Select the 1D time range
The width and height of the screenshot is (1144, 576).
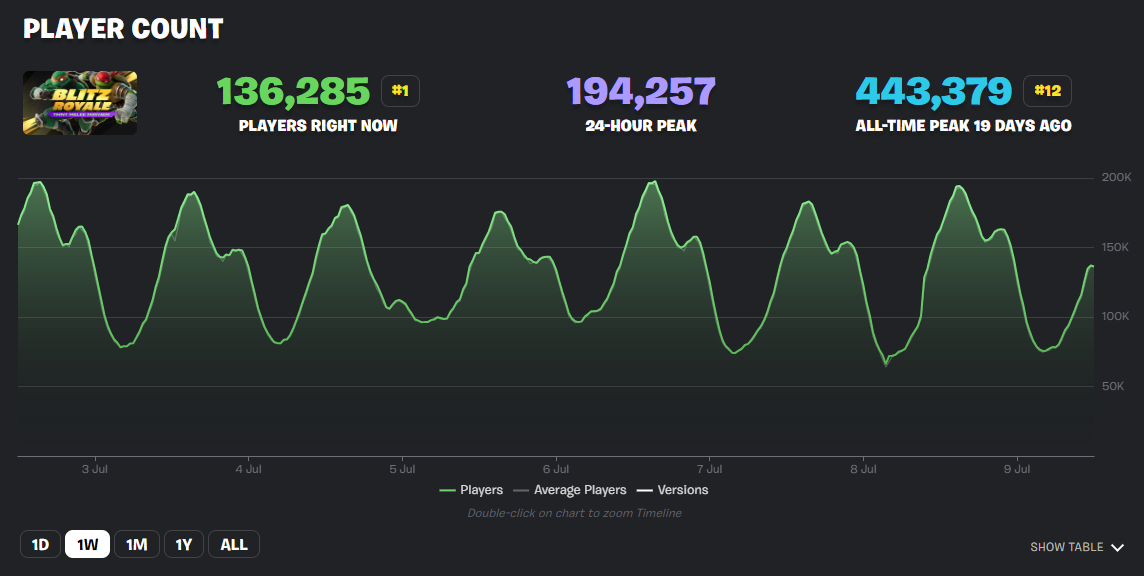40,544
